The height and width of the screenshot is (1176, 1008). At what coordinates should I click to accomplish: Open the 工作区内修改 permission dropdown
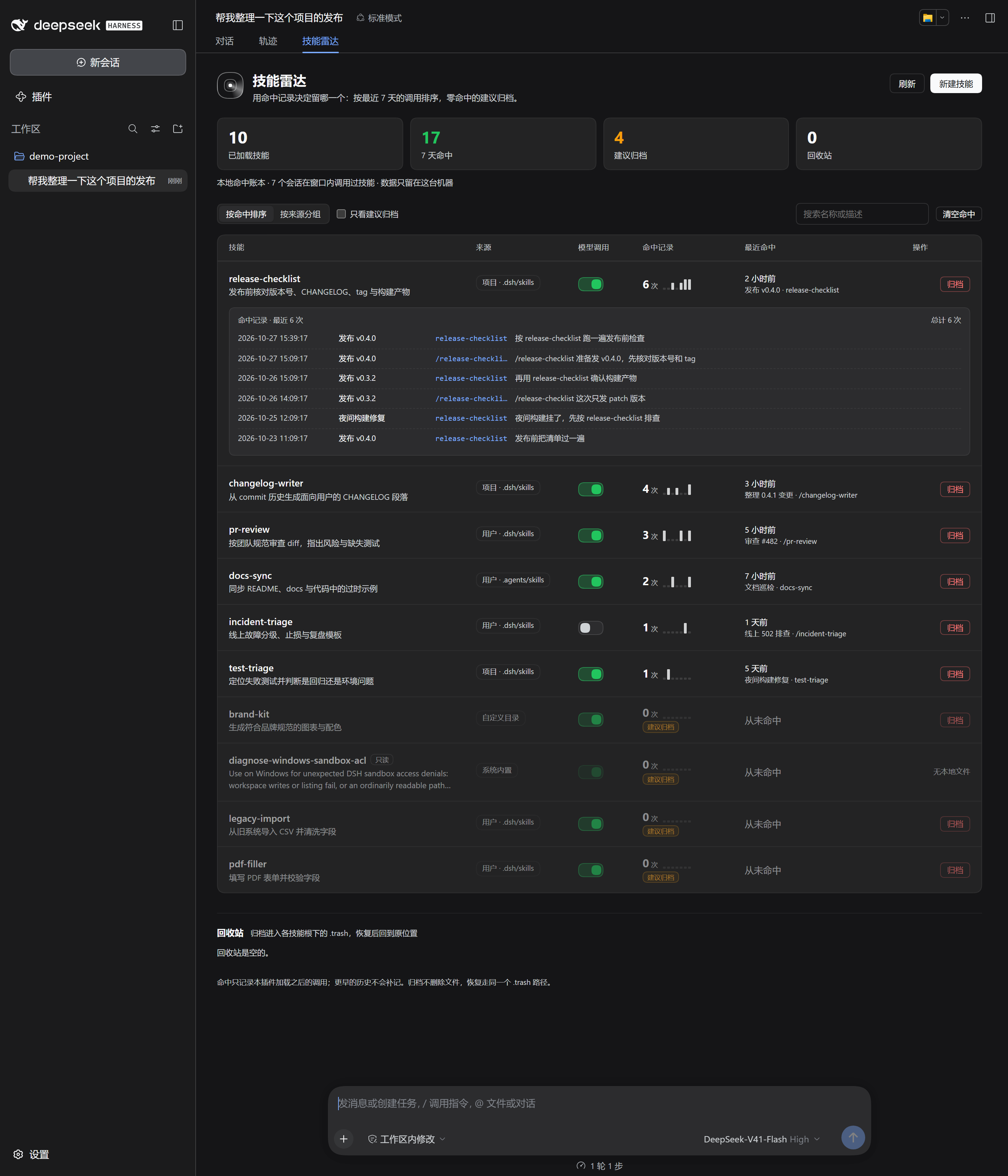pyautogui.click(x=406, y=1139)
